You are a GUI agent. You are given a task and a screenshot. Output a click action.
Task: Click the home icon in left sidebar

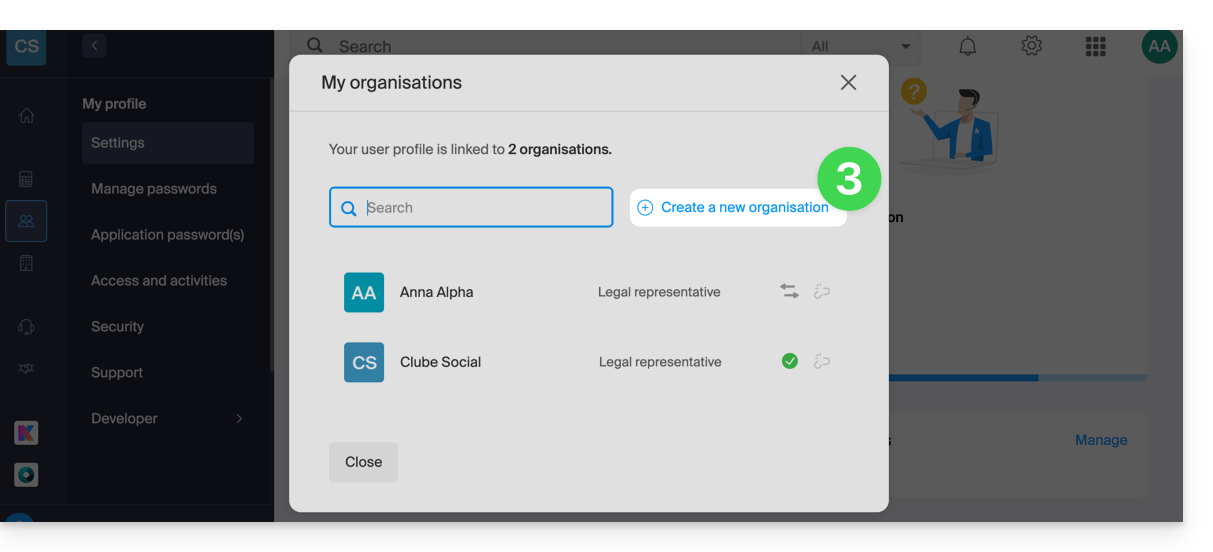point(26,116)
